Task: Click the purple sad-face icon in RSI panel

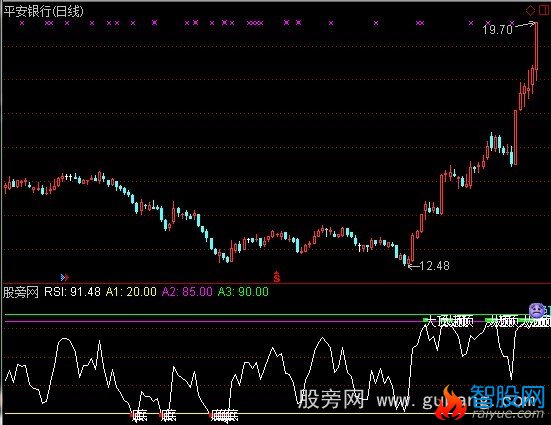Action: [537, 310]
